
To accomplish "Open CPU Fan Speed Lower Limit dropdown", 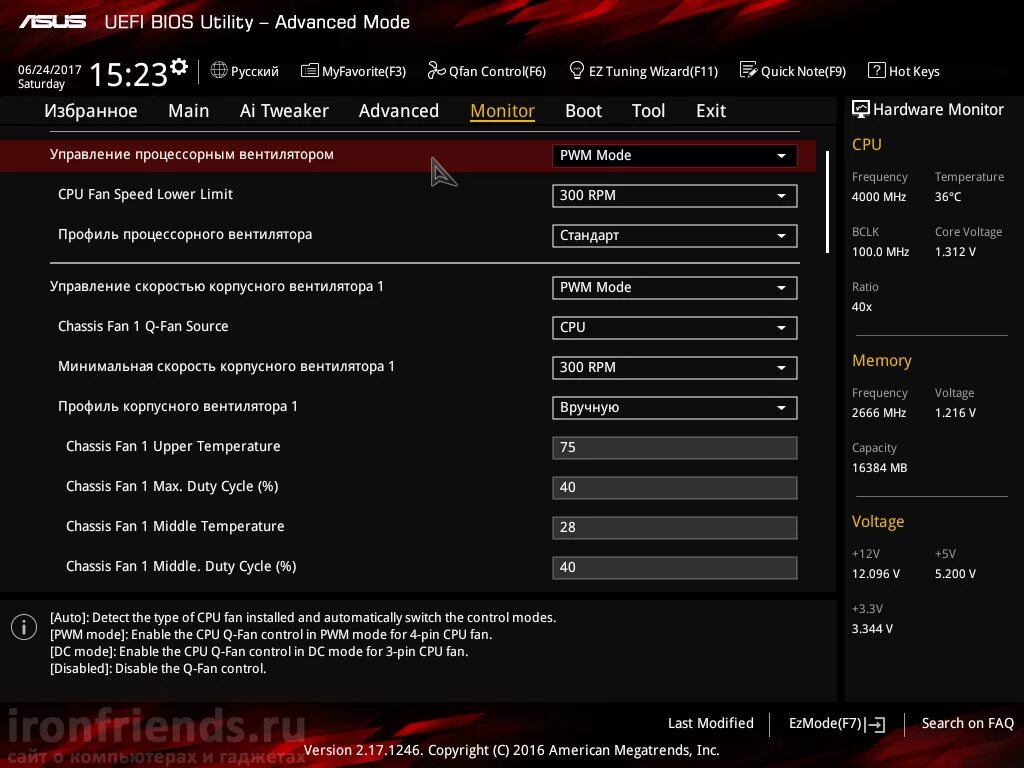I will pos(675,195).
